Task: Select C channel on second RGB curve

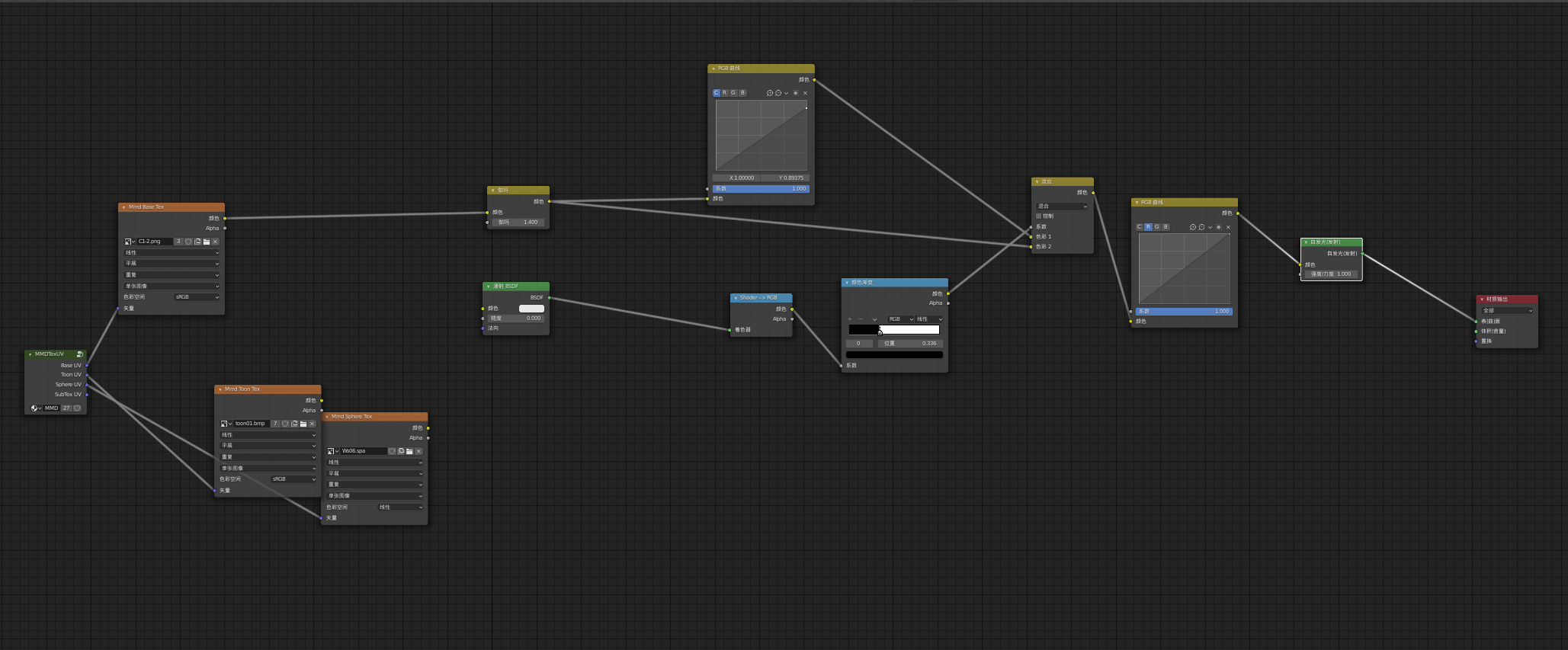Action: coord(1140,227)
